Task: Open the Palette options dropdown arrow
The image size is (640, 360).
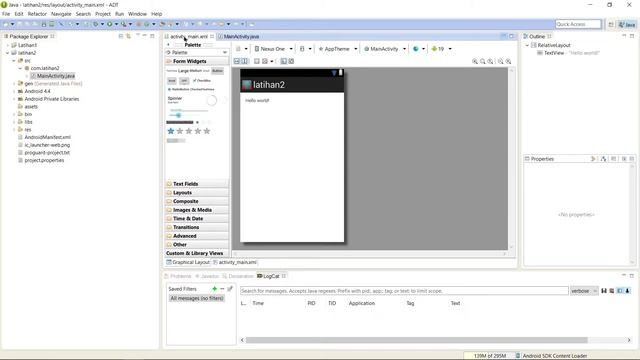Action: [224, 53]
